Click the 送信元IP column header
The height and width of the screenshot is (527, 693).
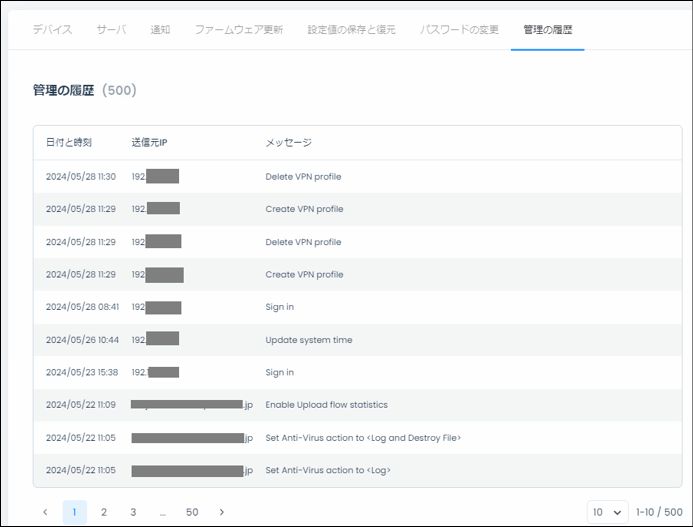149,143
